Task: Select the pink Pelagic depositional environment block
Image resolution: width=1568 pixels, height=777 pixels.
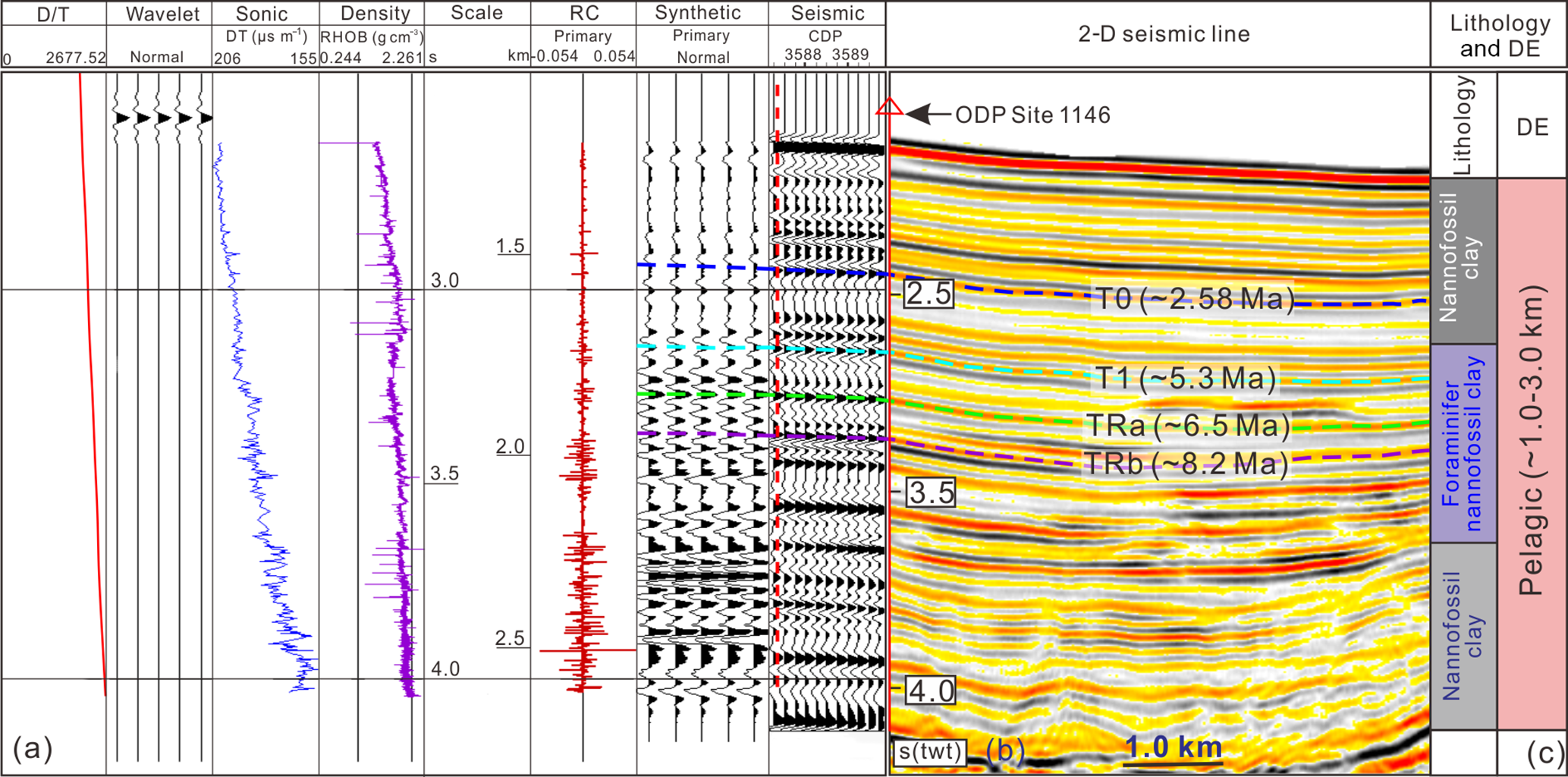Action: point(1532,454)
